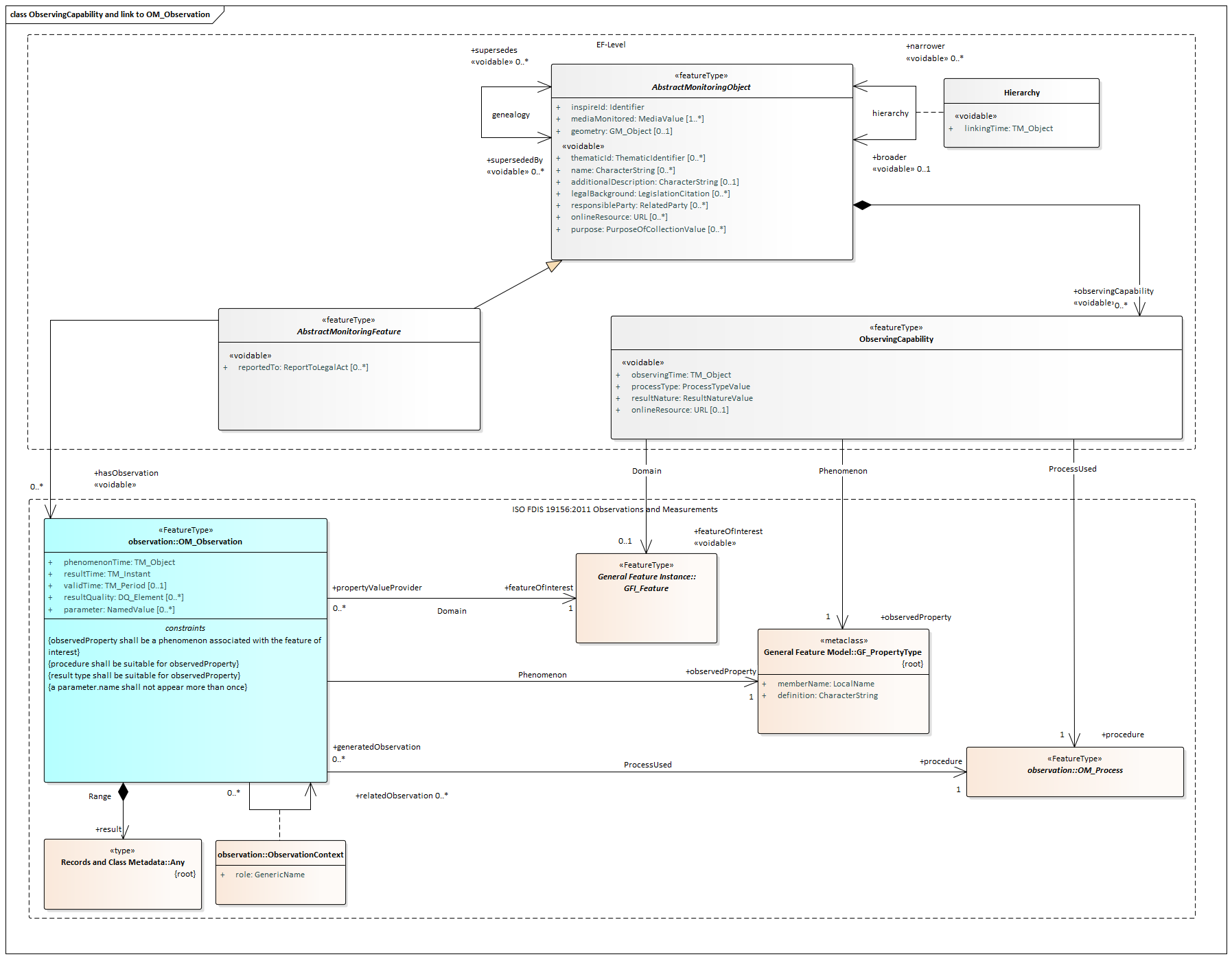
Task: Select ISO FDIS 19156:2011 boundary label
Action: coord(614,509)
